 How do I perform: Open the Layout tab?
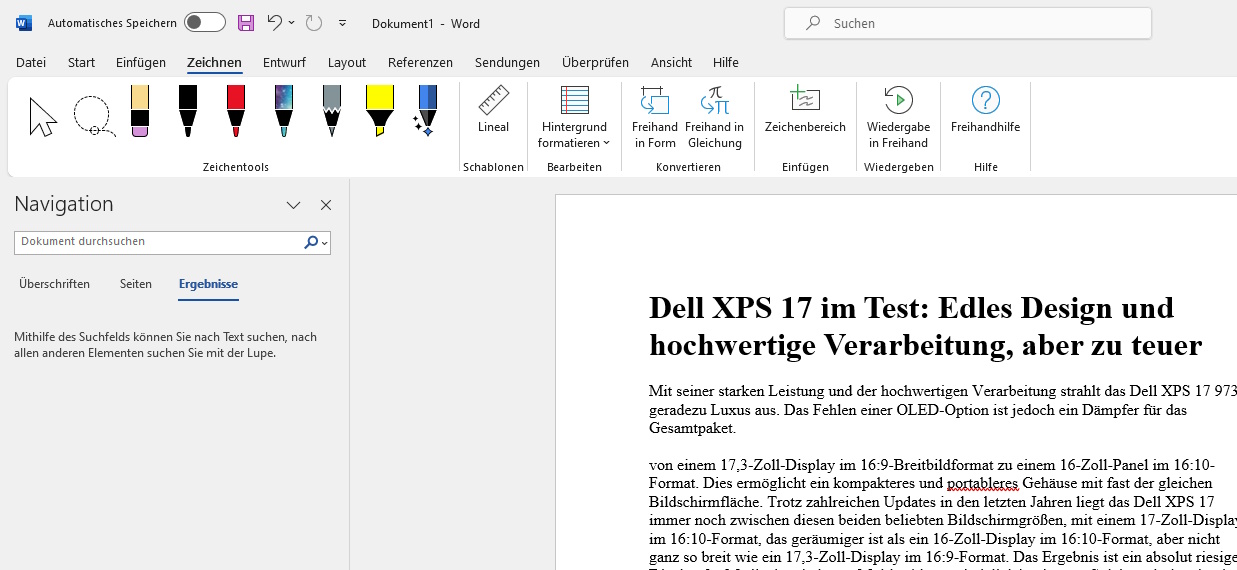[x=347, y=62]
